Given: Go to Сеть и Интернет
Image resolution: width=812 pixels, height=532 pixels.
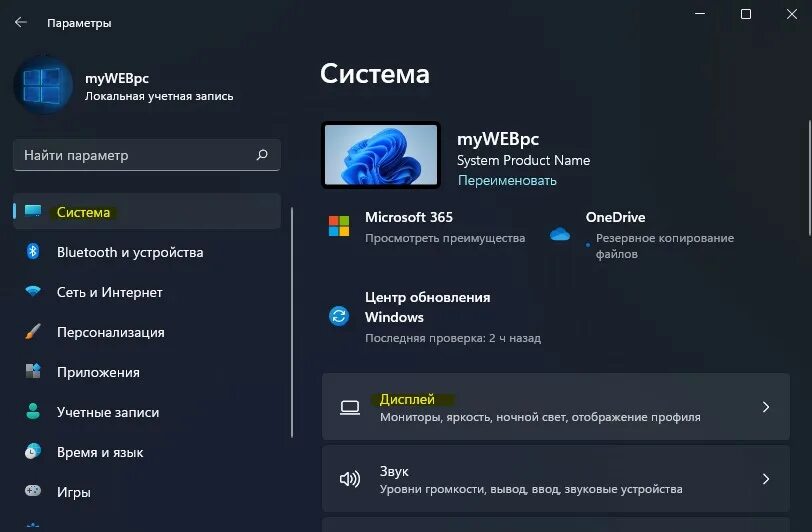Looking at the screenshot, I should click(147, 292).
